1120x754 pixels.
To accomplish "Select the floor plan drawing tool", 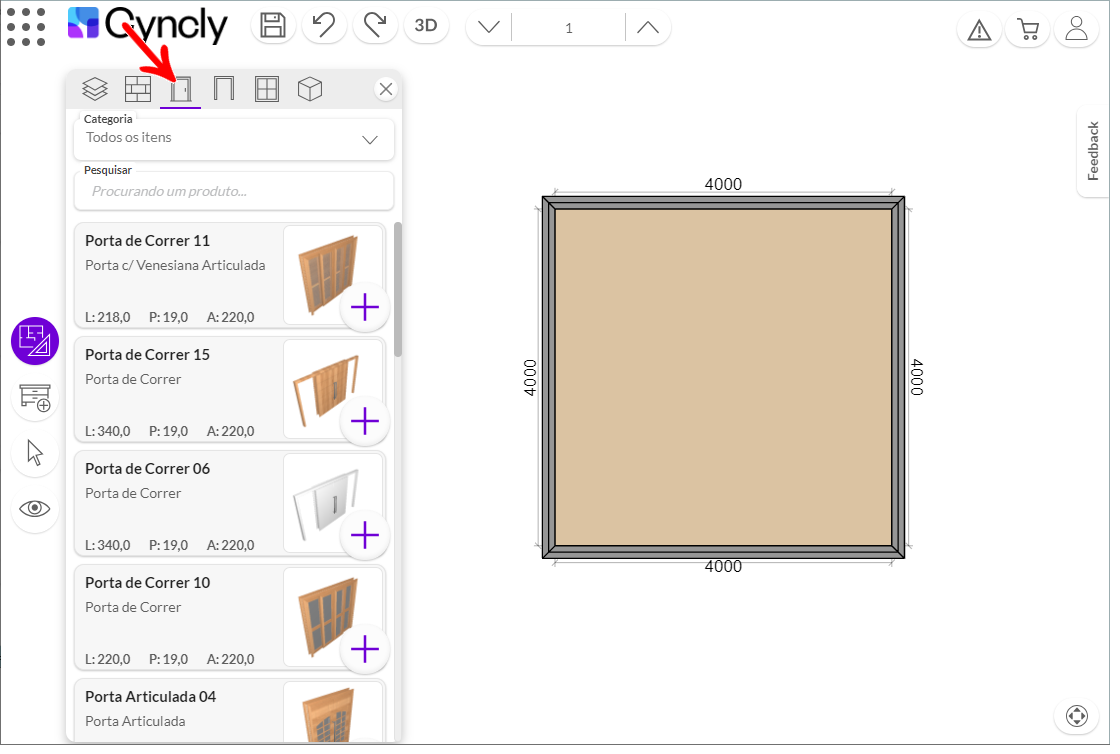I will (x=34, y=341).
